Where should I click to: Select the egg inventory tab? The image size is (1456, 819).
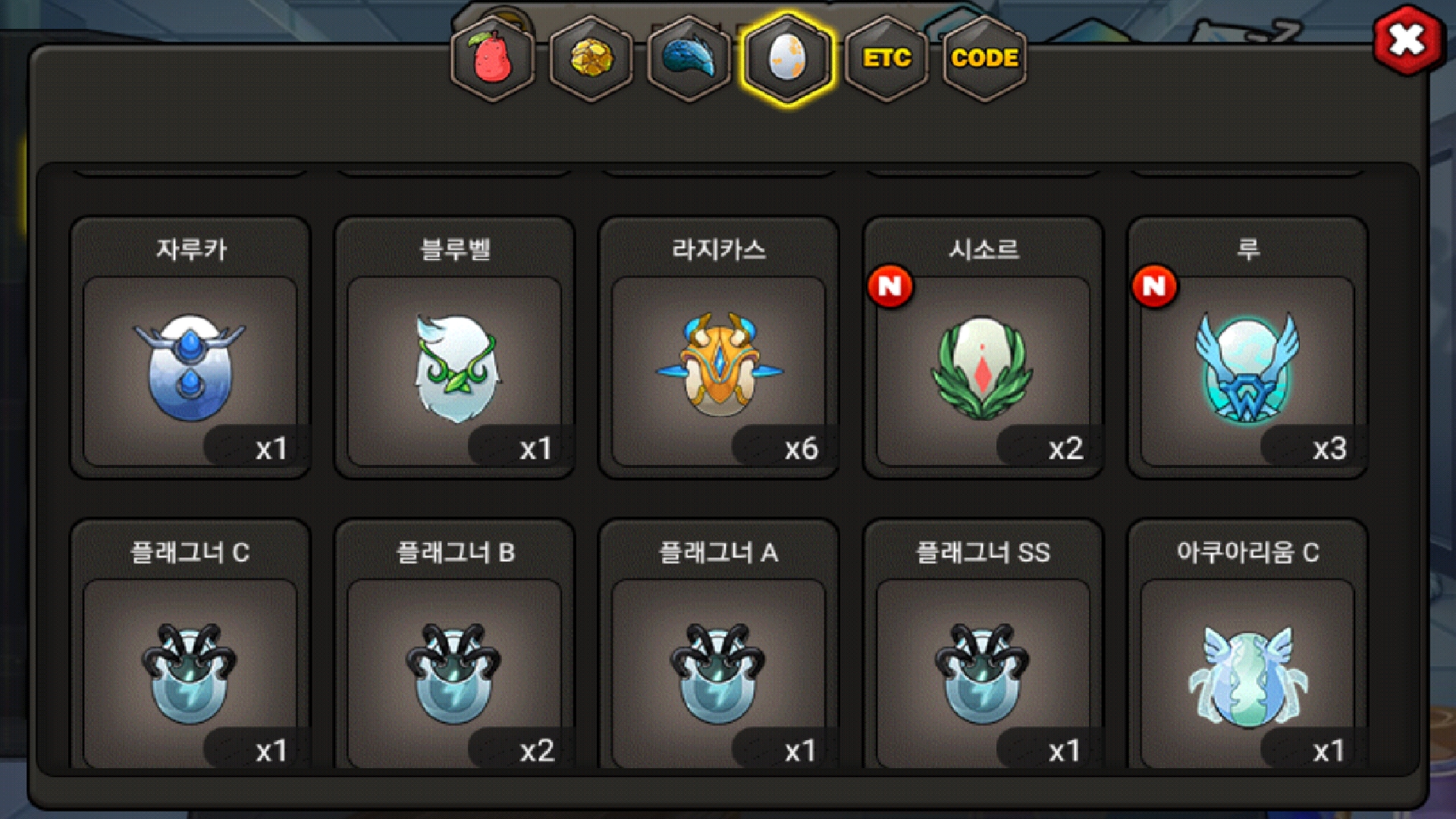[x=788, y=58]
